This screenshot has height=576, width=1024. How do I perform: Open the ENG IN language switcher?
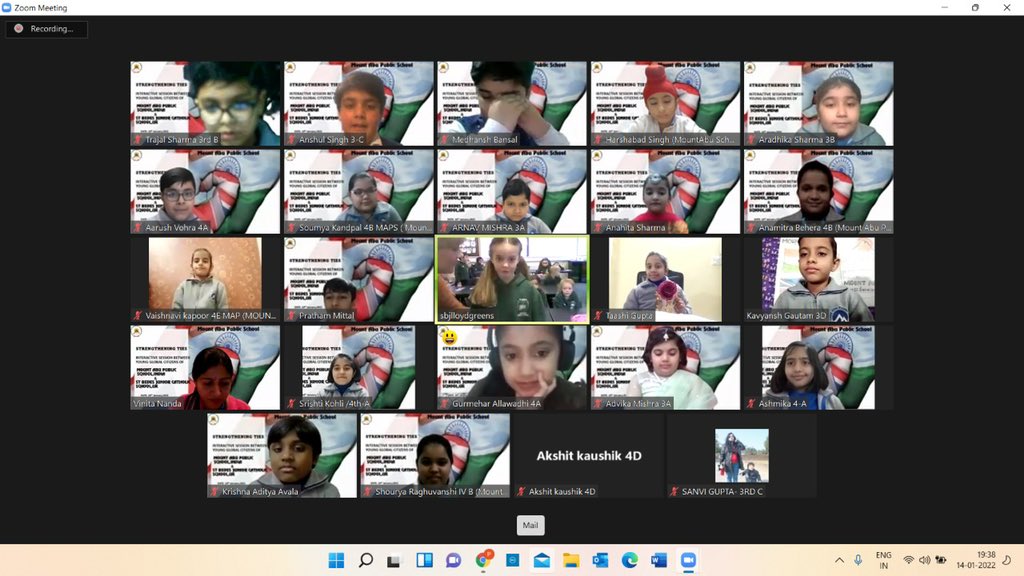[884, 560]
